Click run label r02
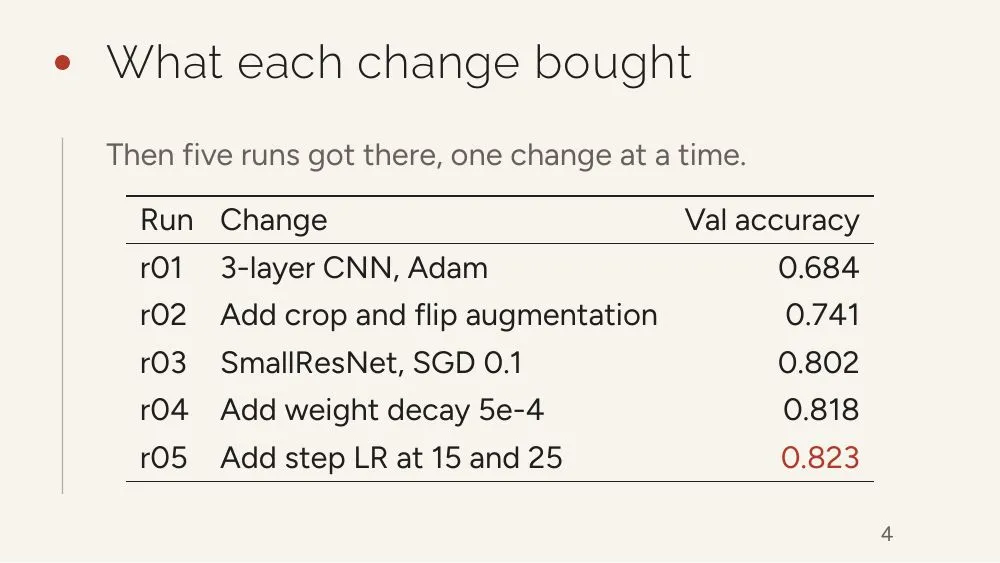1000x563 pixels. [163, 315]
